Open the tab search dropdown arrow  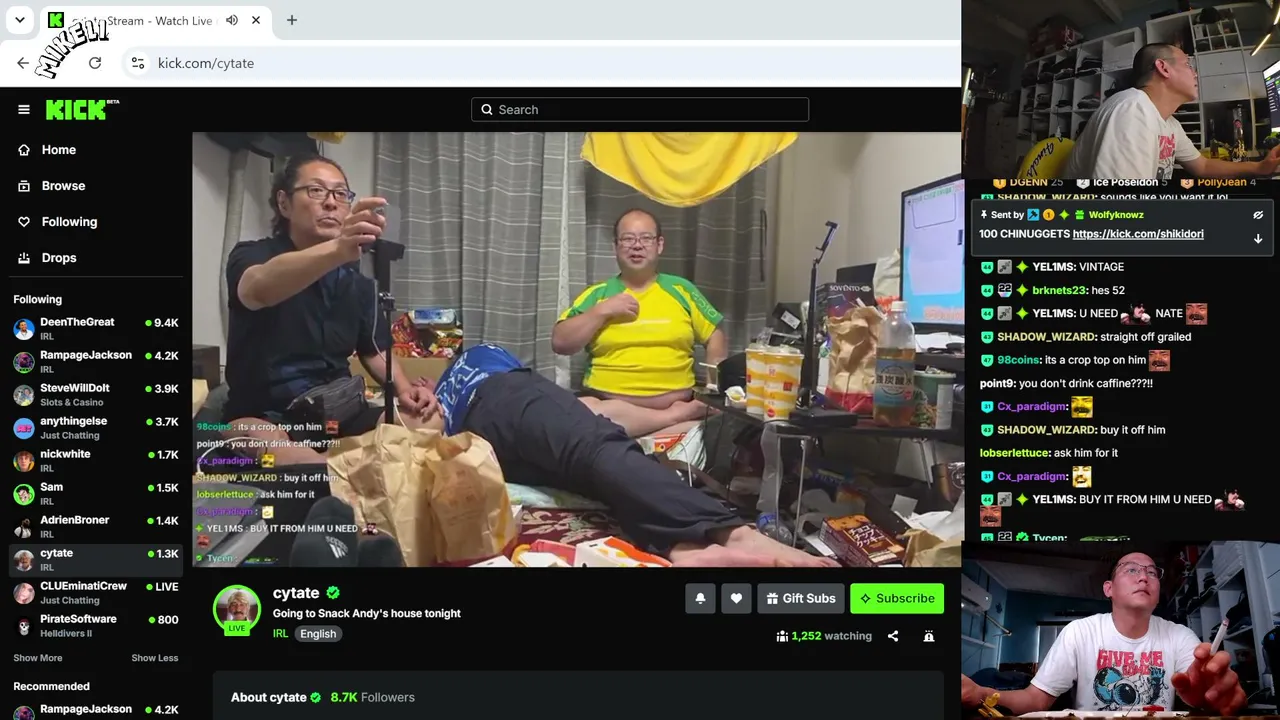(19, 20)
